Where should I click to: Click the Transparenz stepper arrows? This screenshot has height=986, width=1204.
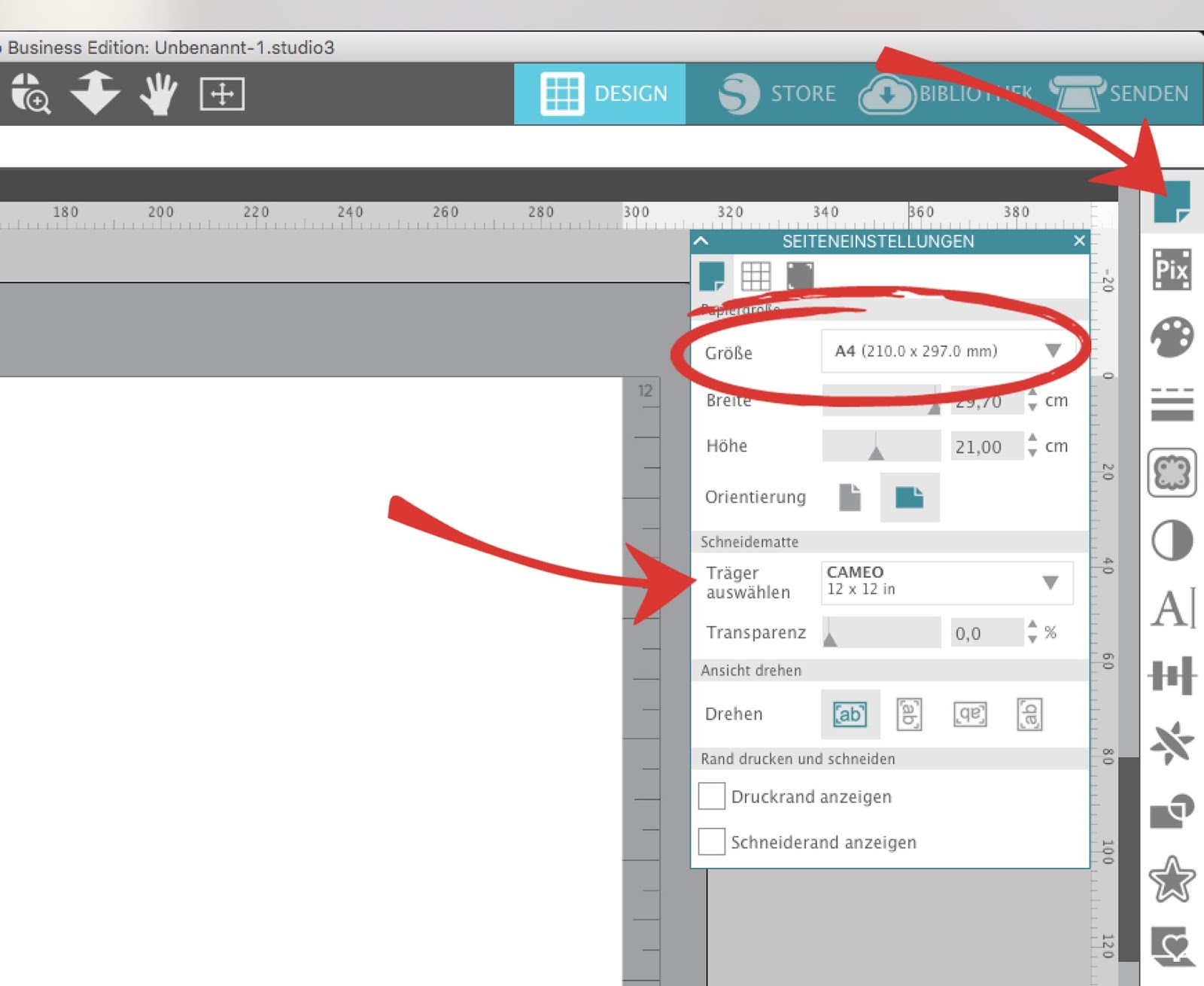coord(1032,632)
